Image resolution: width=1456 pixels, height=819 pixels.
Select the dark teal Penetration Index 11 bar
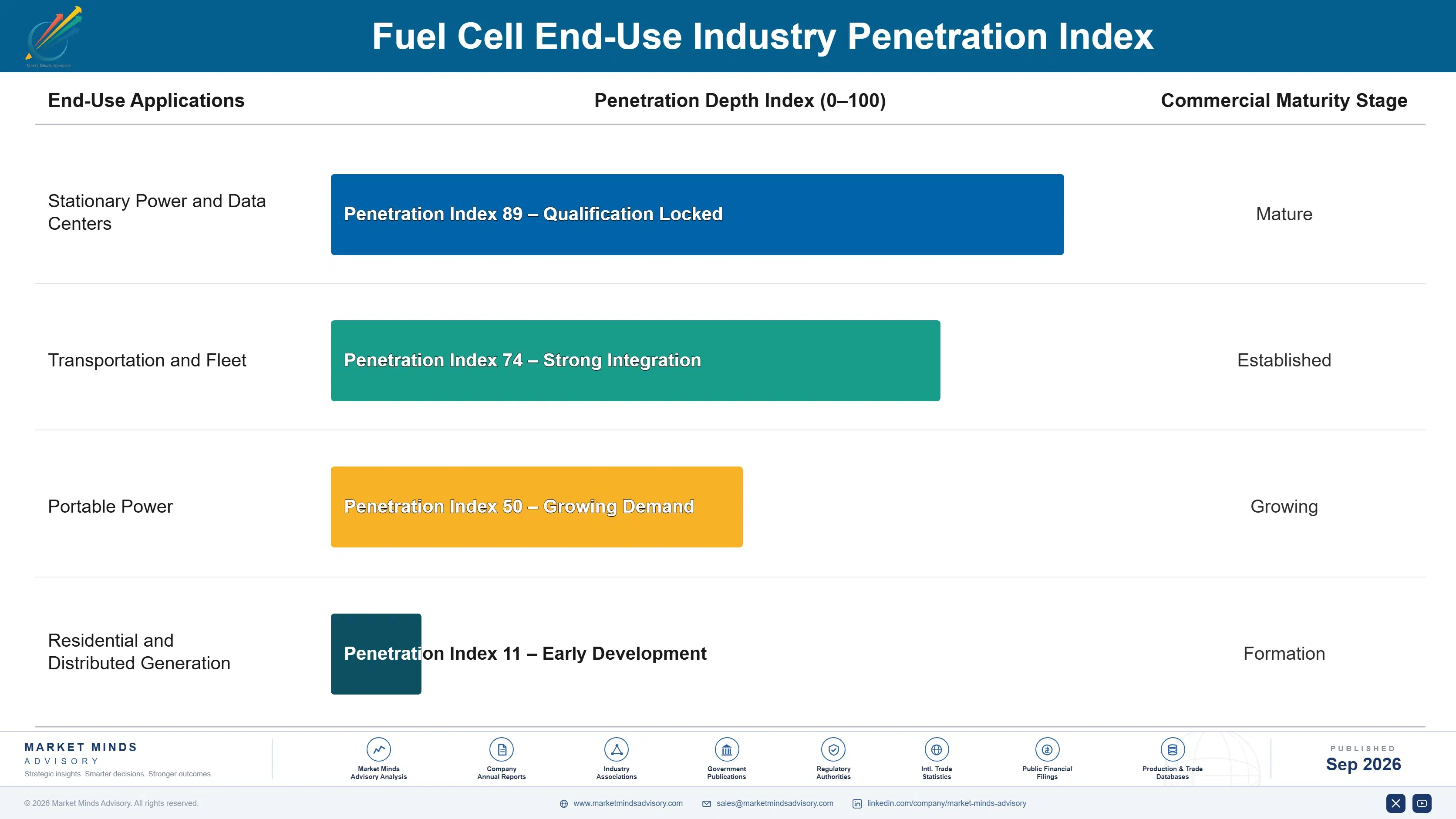(x=376, y=654)
